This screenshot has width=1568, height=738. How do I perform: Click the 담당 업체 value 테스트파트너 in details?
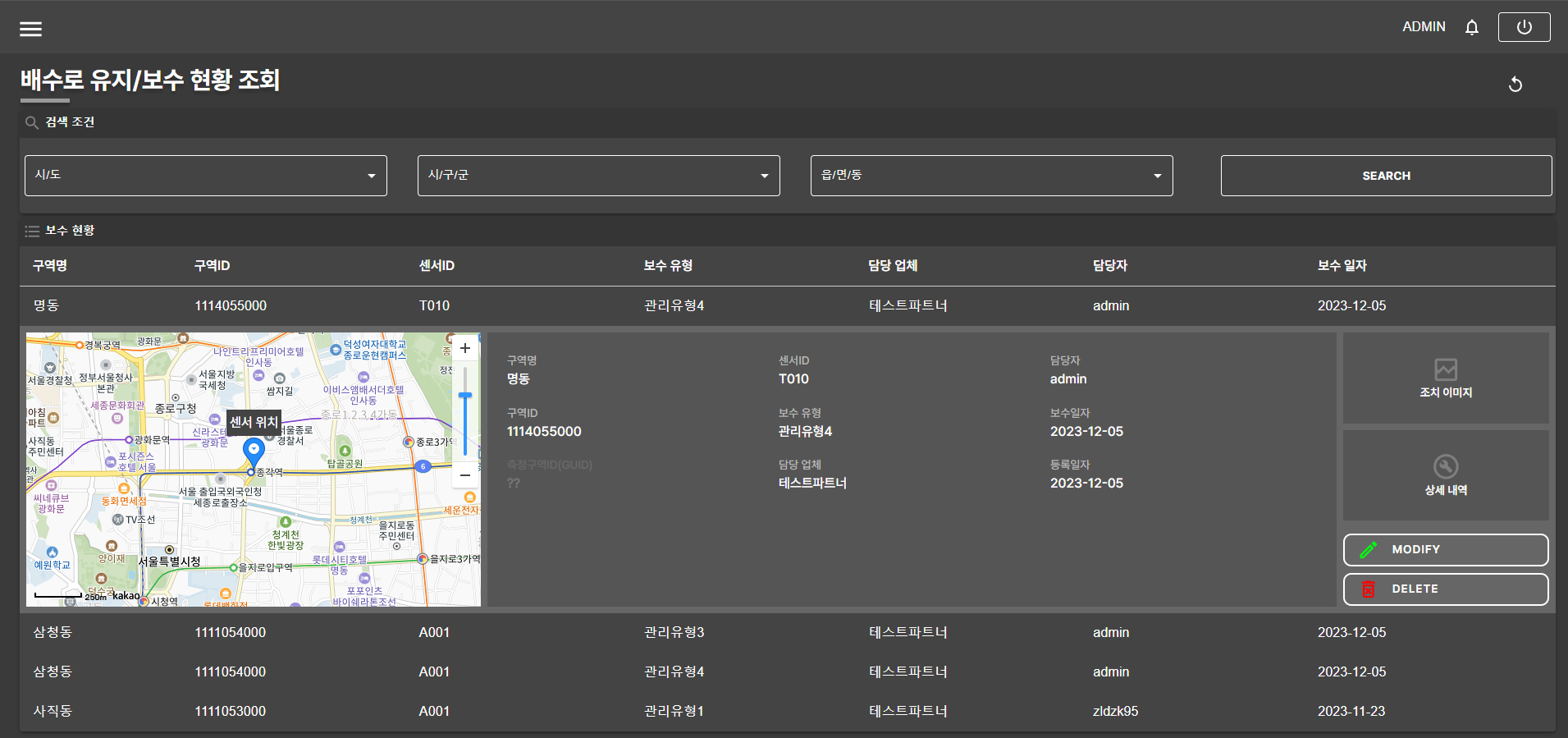[812, 483]
